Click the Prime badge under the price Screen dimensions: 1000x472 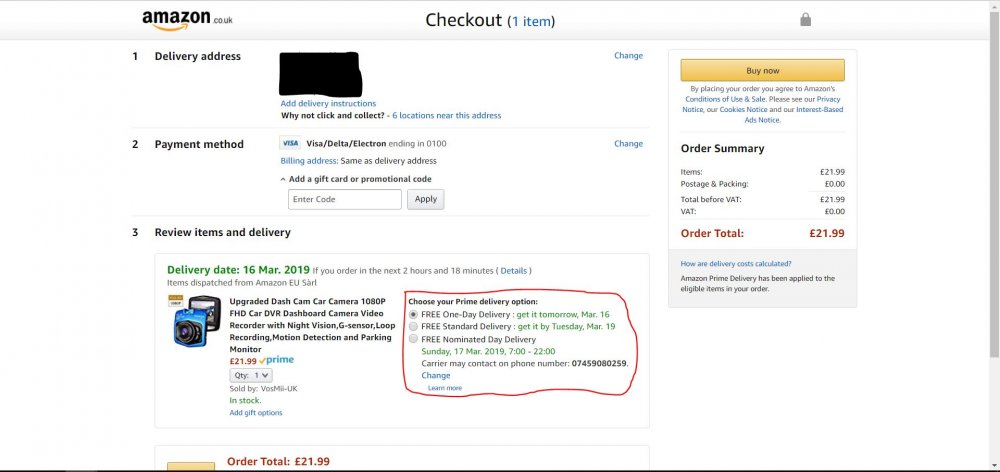277,360
